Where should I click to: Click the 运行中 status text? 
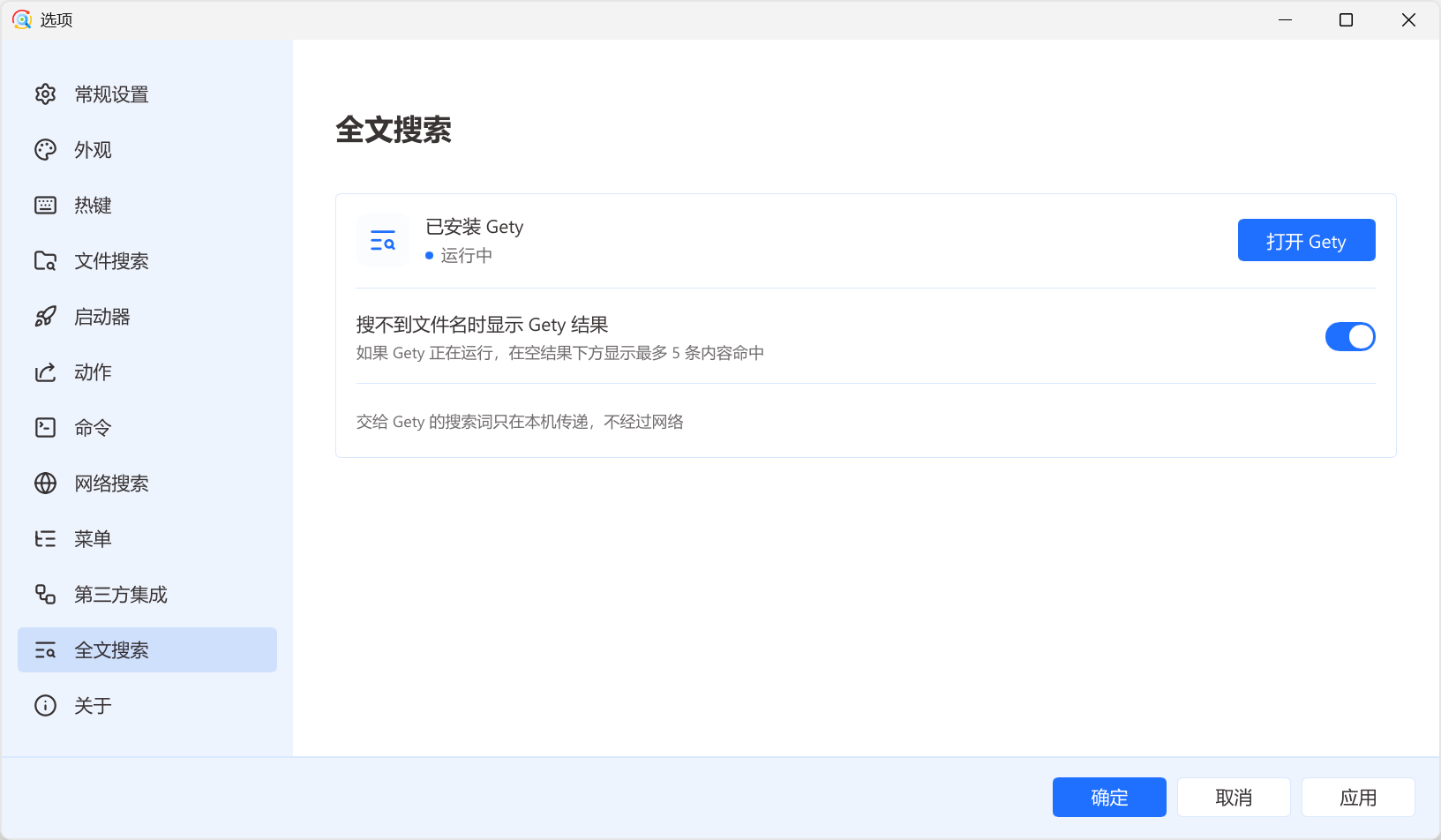[x=467, y=256]
